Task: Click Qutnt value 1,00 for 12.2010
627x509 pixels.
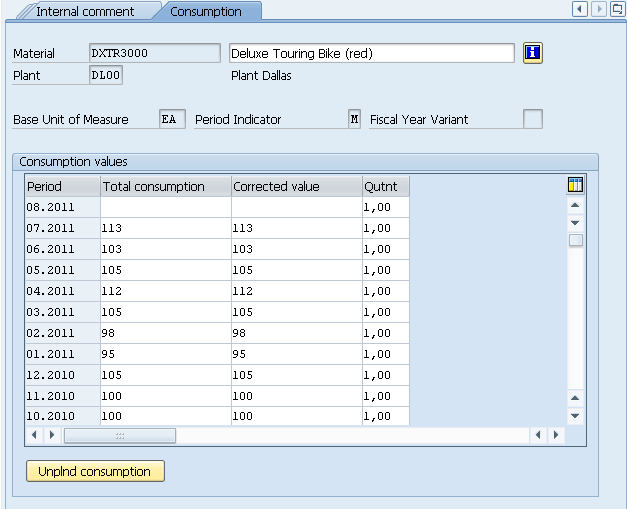Action: (x=386, y=375)
